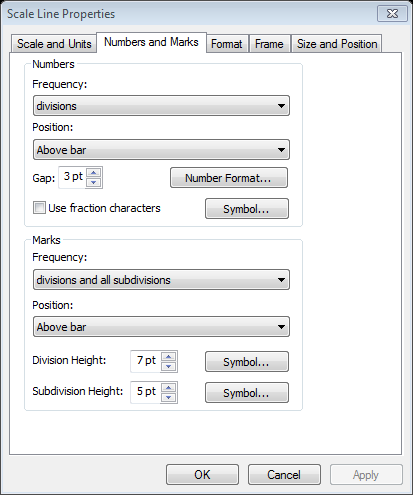Increase Division Height with the up arrow
The image size is (413, 495).
coord(169,357)
